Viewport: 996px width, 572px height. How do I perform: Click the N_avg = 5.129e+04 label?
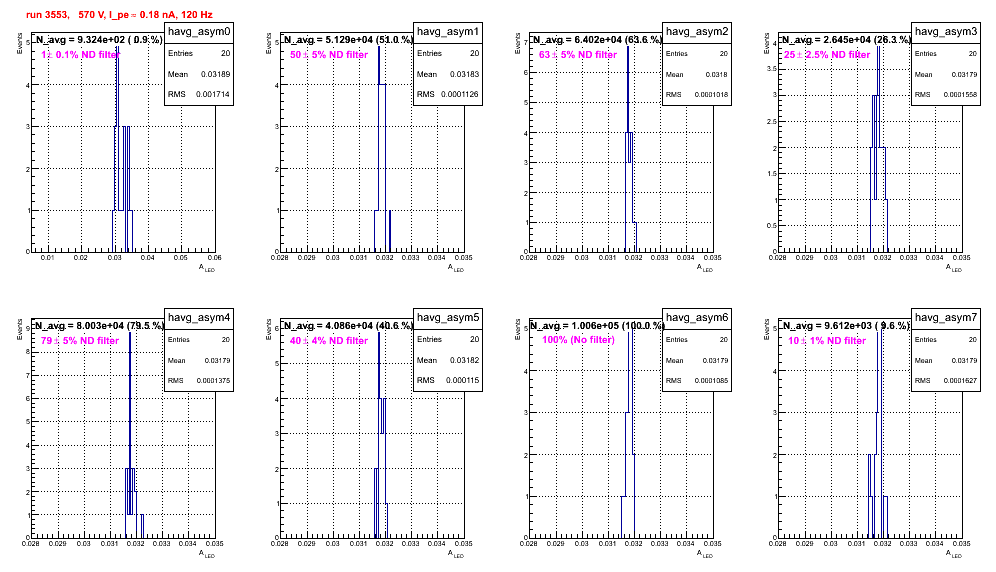tap(348, 40)
